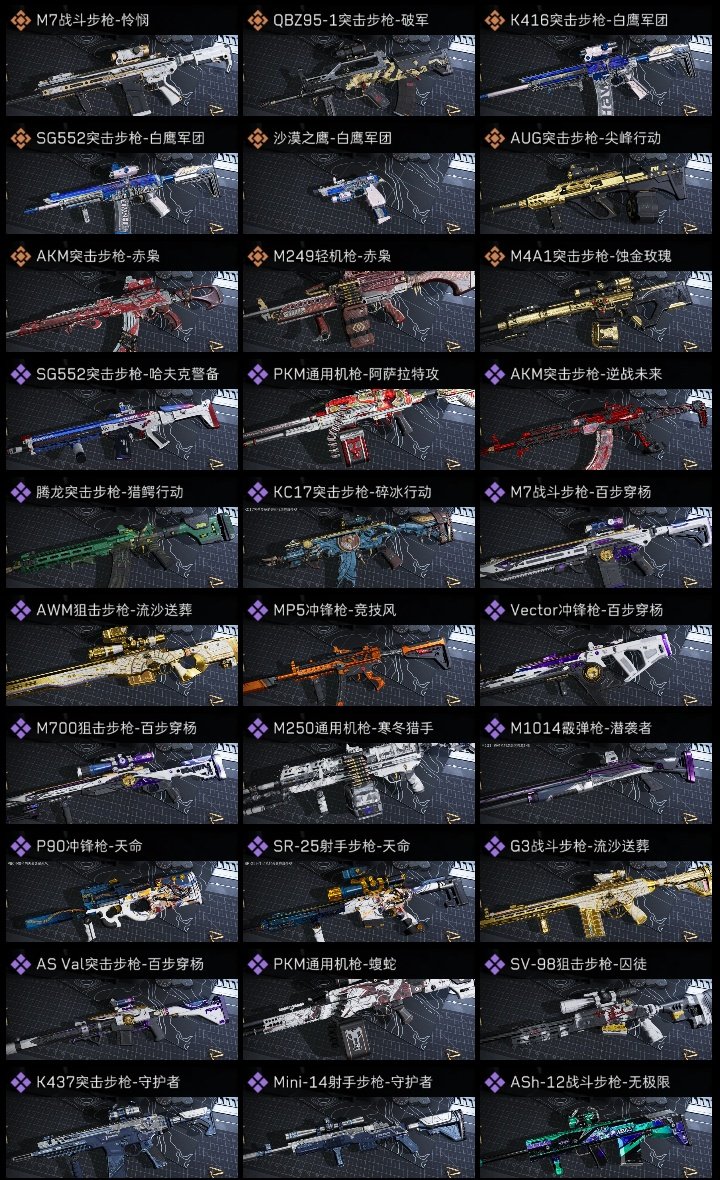This screenshot has height=1180, width=720.
Task: Click the PKM通用机枪-阿萨拉特攻 title text
Action: click(x=356, y=374)
